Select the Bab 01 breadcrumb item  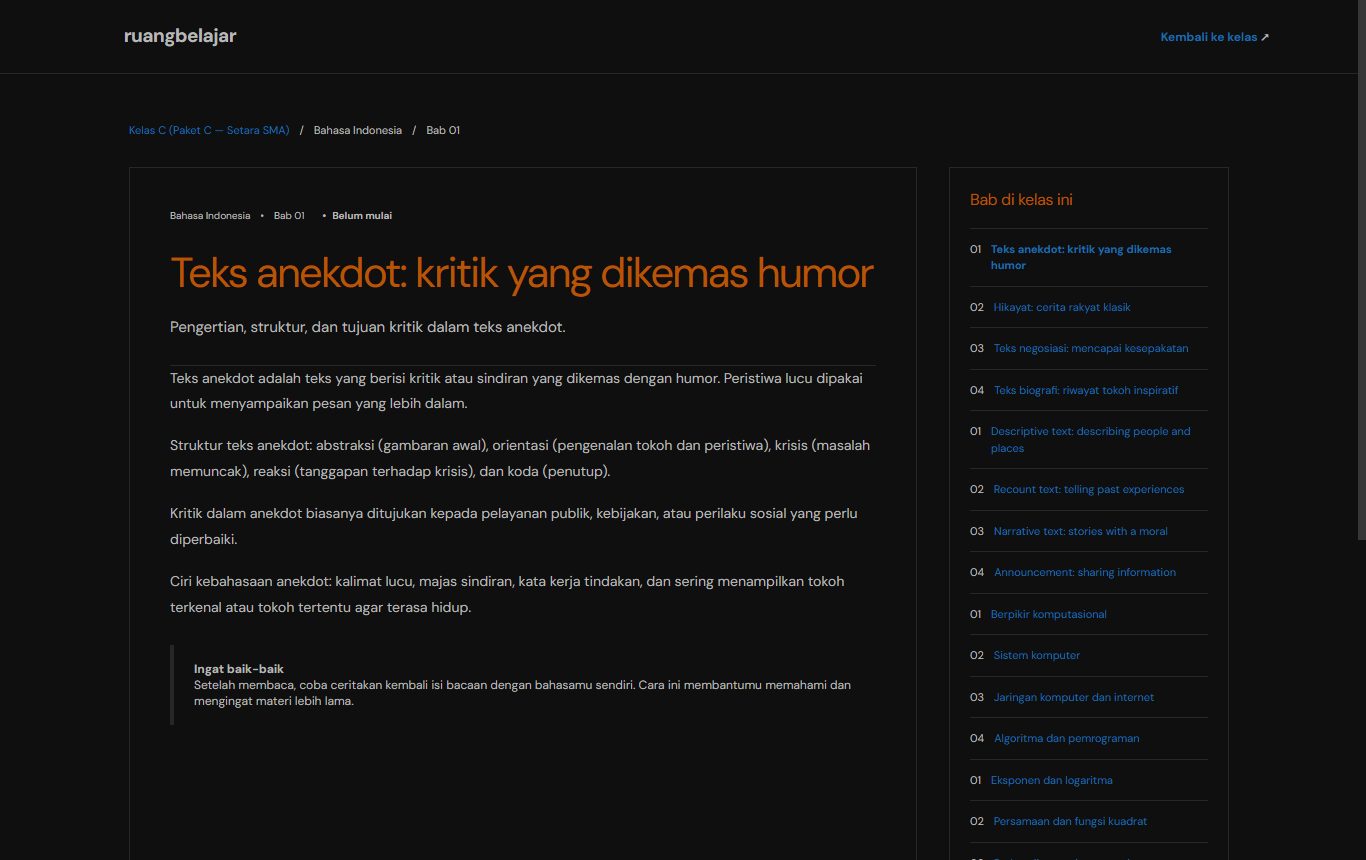point(443,130)
